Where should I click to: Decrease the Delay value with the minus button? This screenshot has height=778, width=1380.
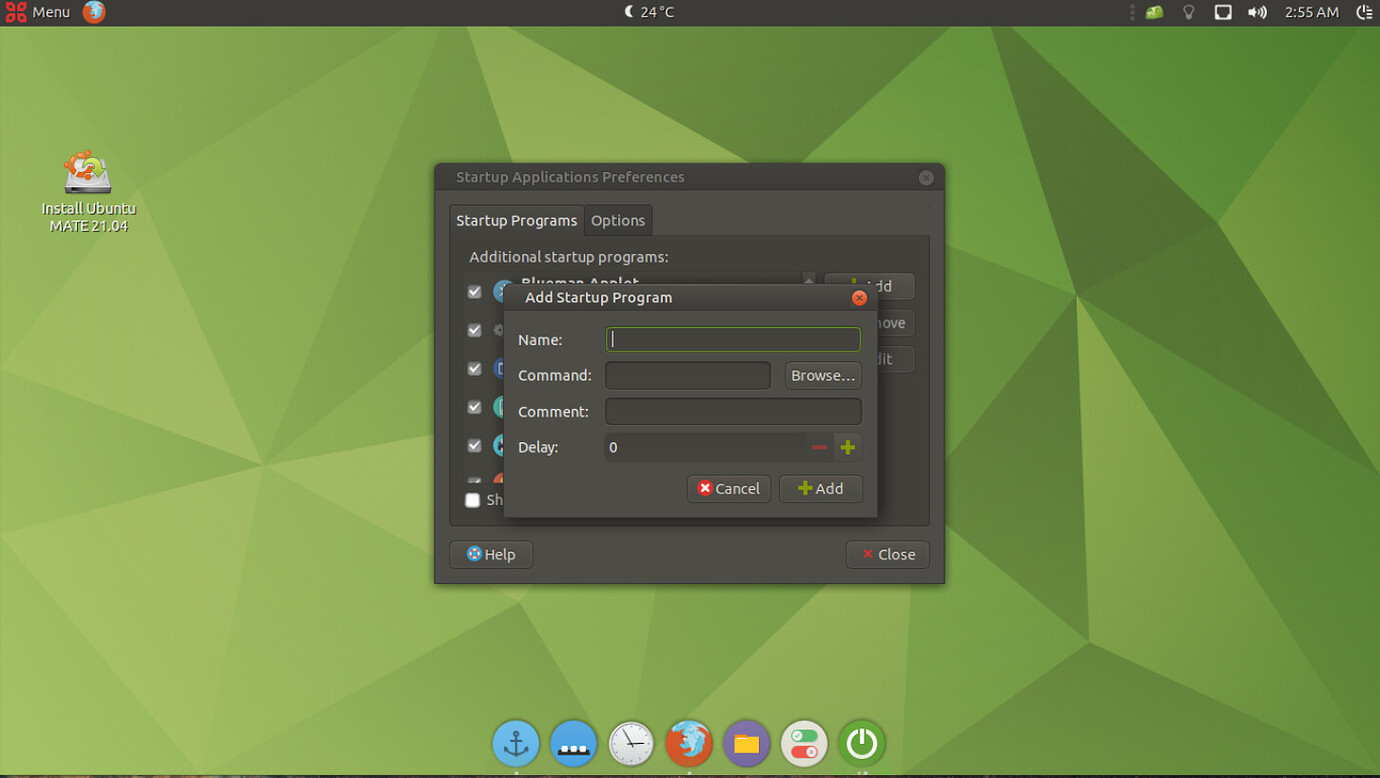(x=819, y=447)
